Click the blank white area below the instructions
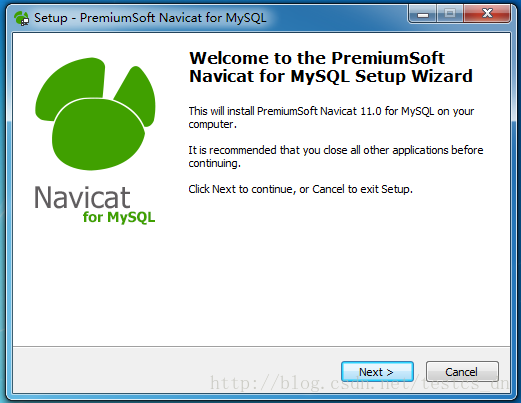Image resolution: width=521 pixels, height=403 pixels. [x=333, y=267]
